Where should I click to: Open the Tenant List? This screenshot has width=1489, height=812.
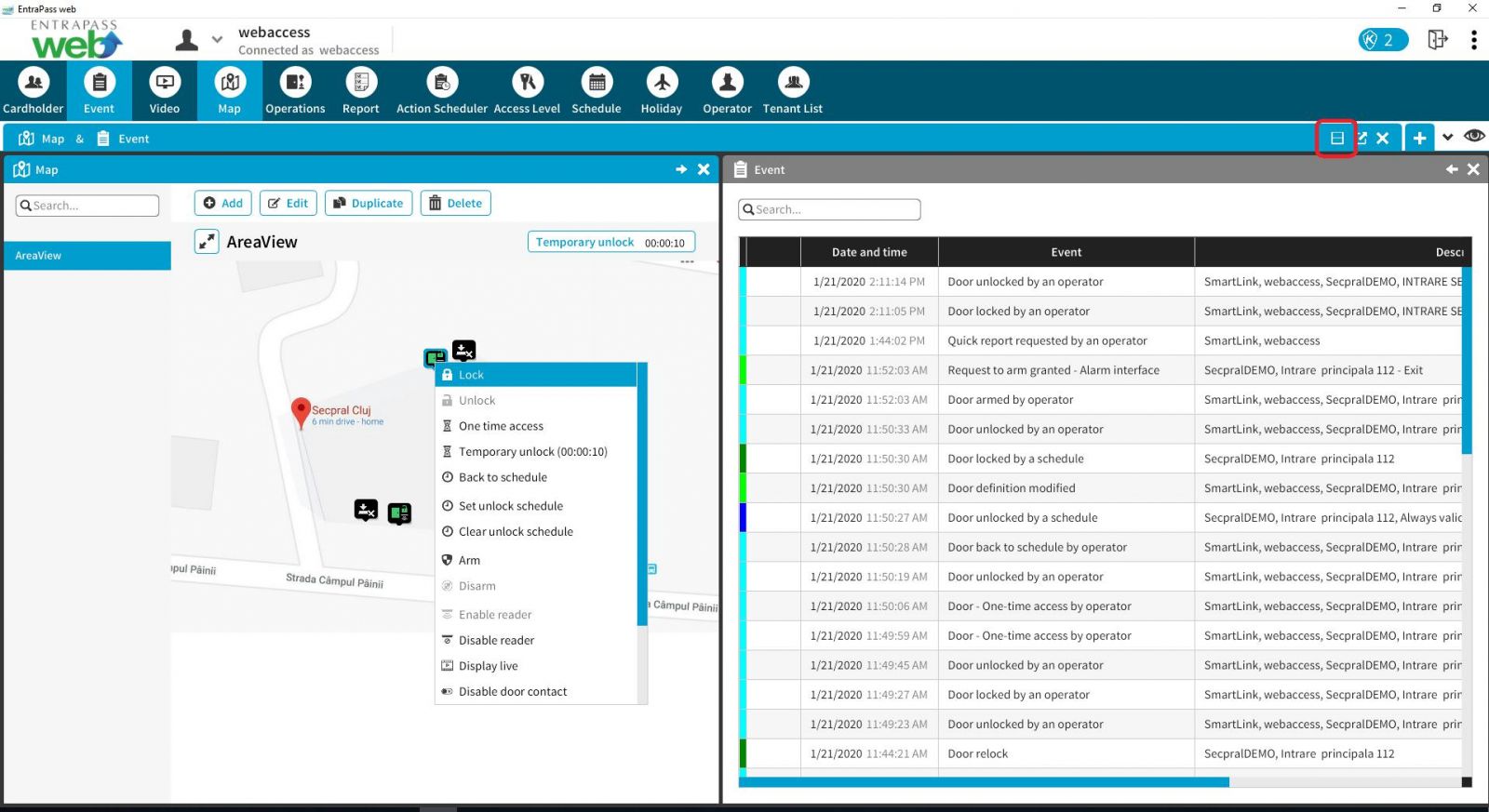793,91
